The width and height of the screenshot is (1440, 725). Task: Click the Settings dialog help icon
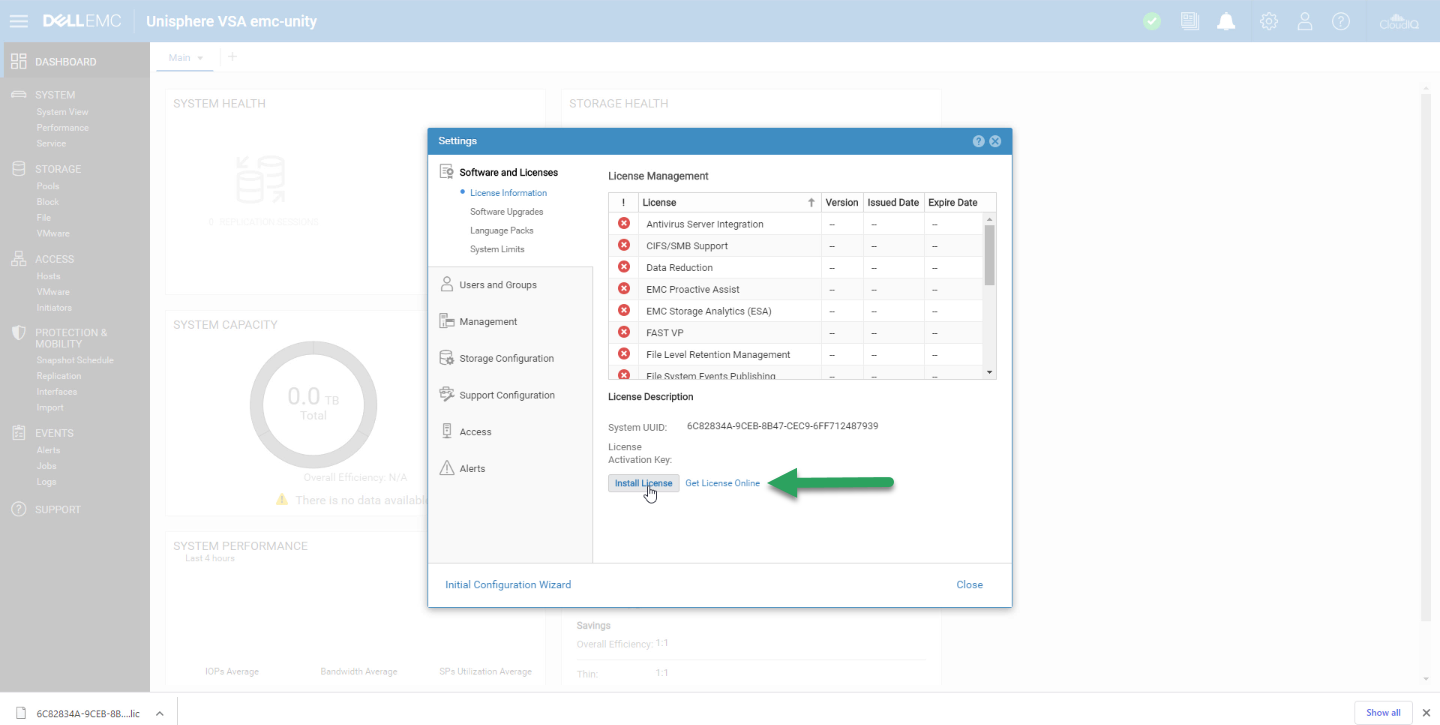[x=979, y=141]
